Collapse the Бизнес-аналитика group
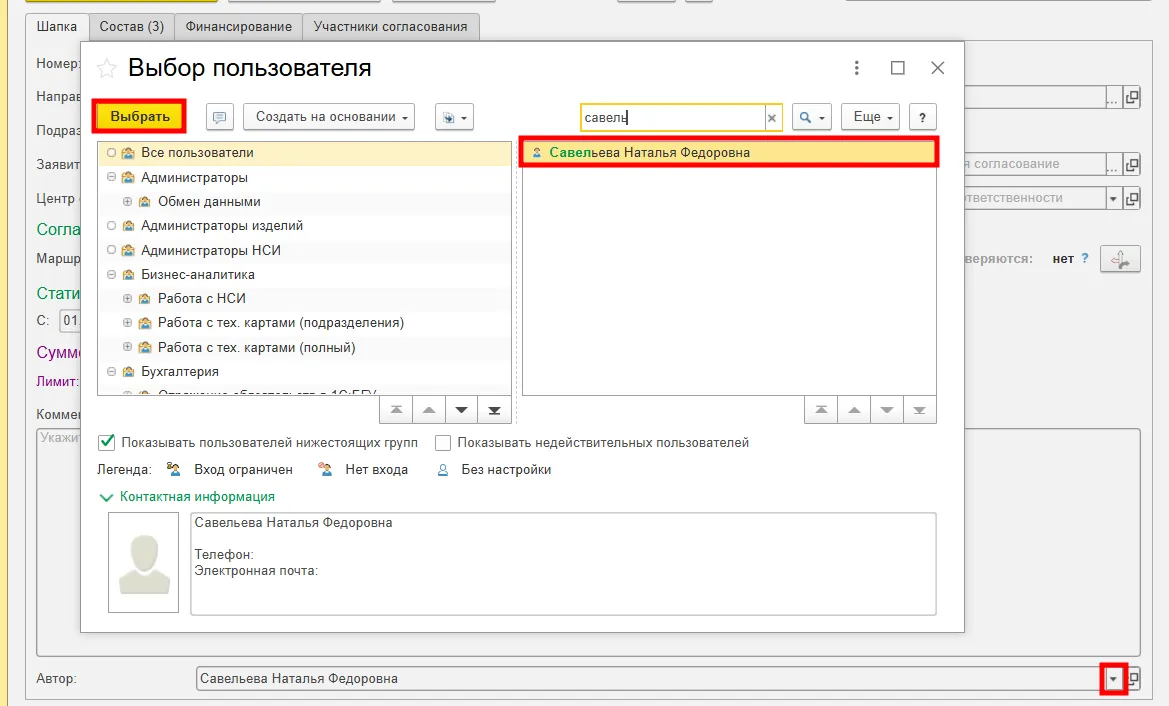 tap(111, 274)
